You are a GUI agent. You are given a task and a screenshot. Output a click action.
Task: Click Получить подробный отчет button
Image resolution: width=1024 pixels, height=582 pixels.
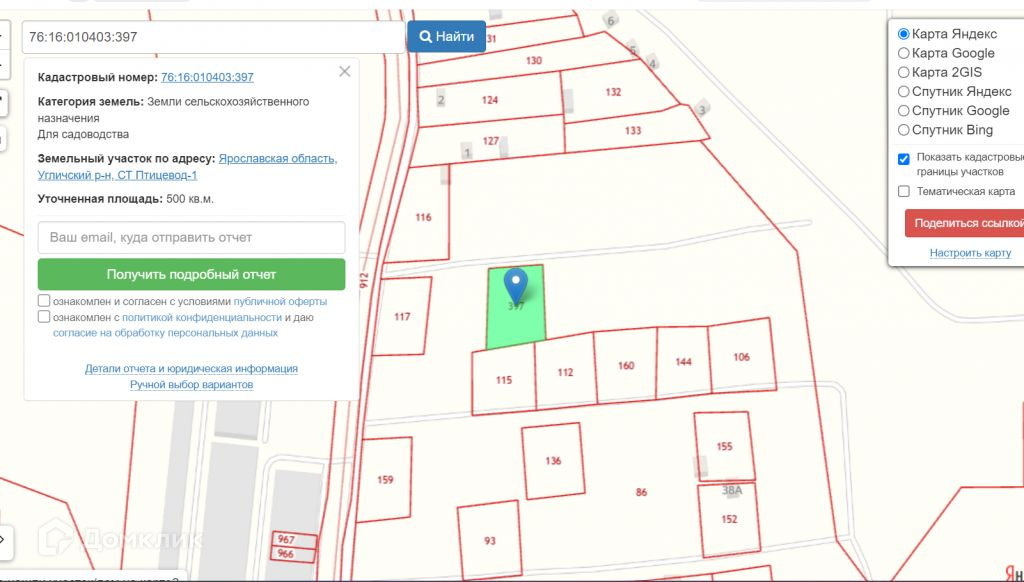191,274
